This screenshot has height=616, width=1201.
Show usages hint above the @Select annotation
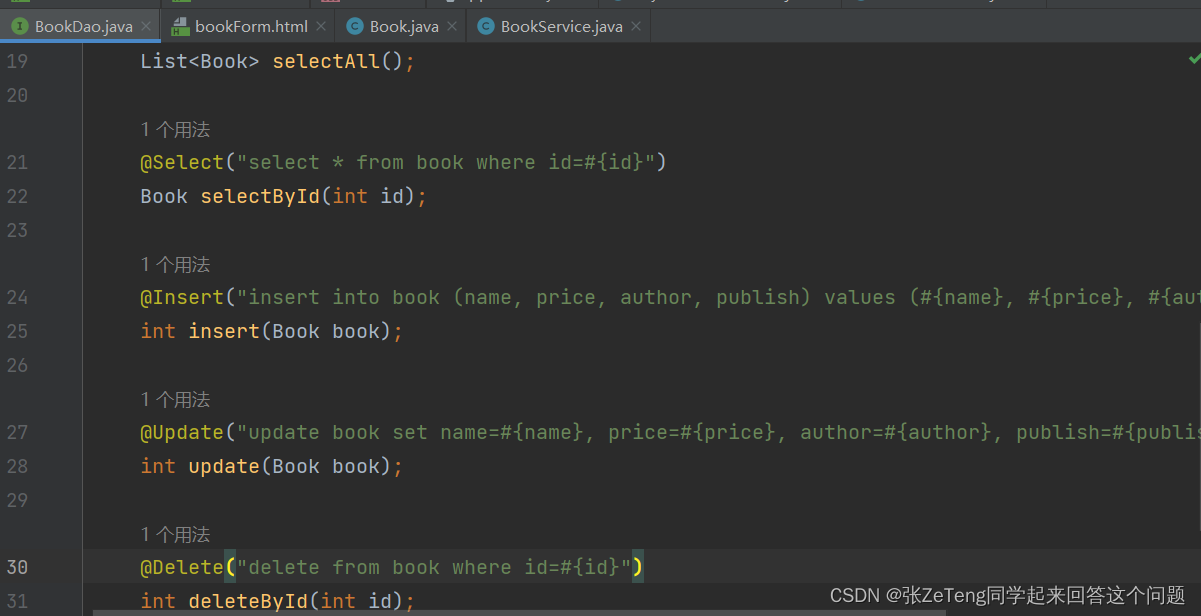click(x=175, y=129)
